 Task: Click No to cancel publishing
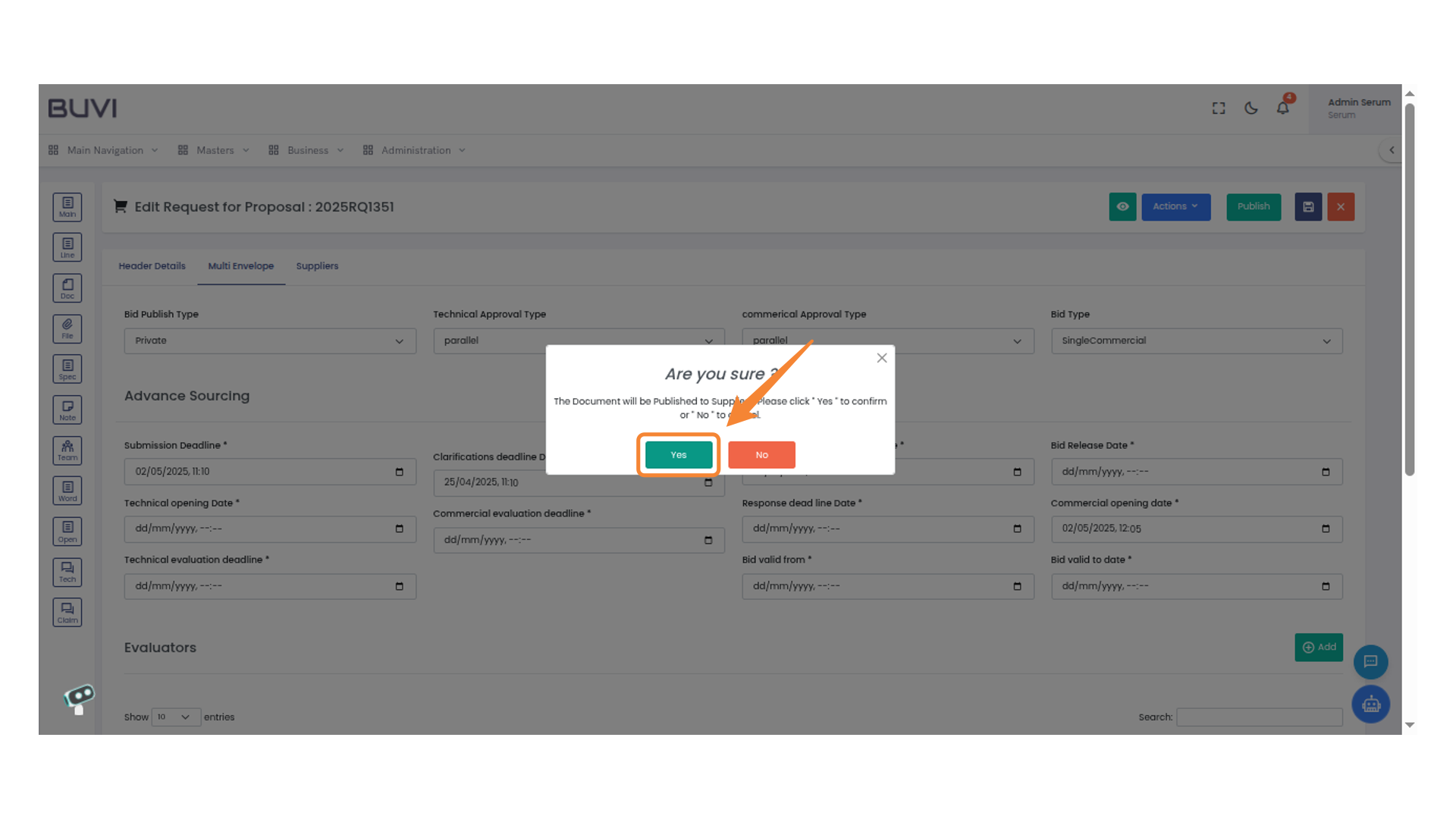click(761, 455)
